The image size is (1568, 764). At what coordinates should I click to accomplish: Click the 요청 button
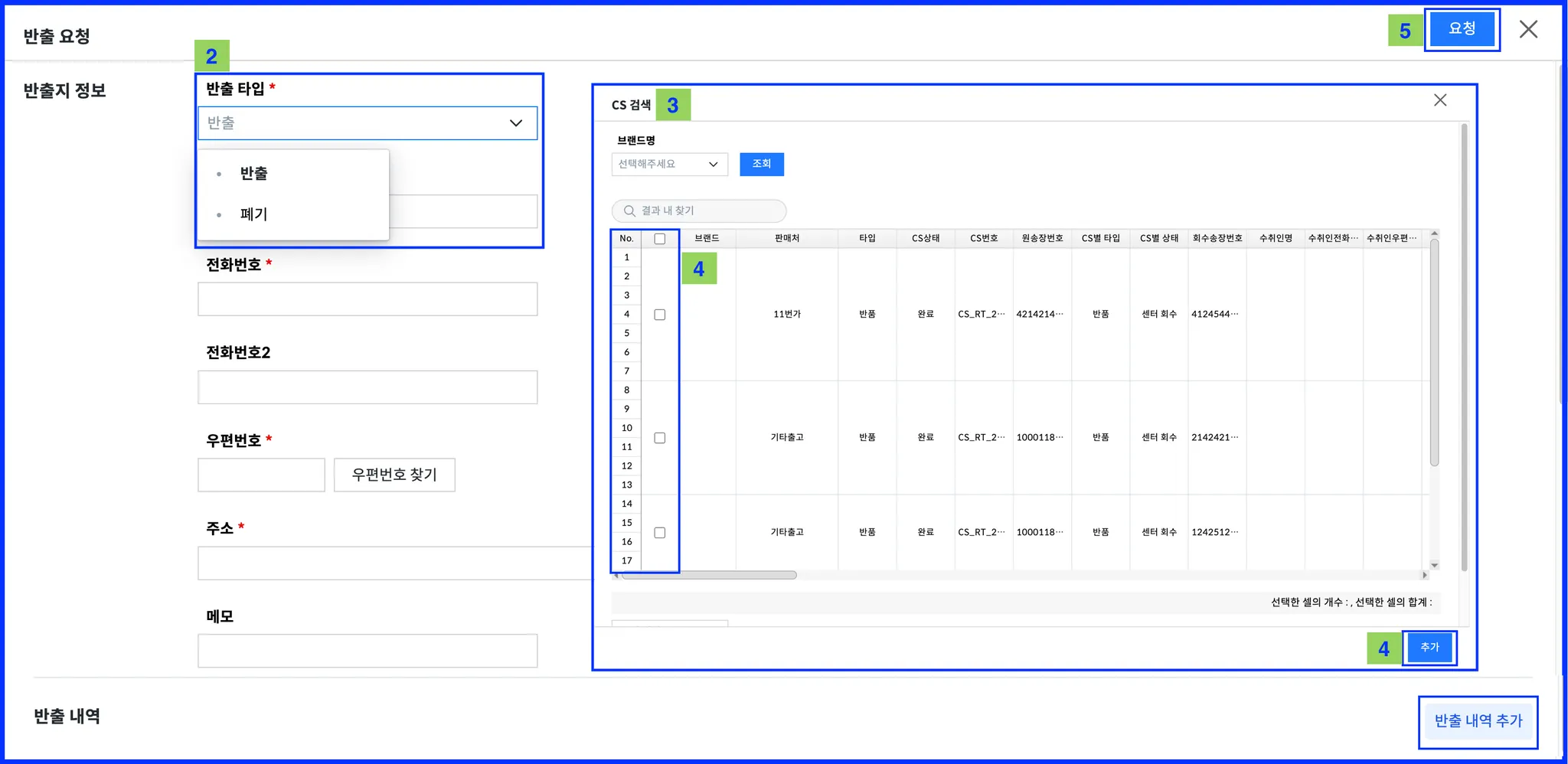pos(1462,29)
